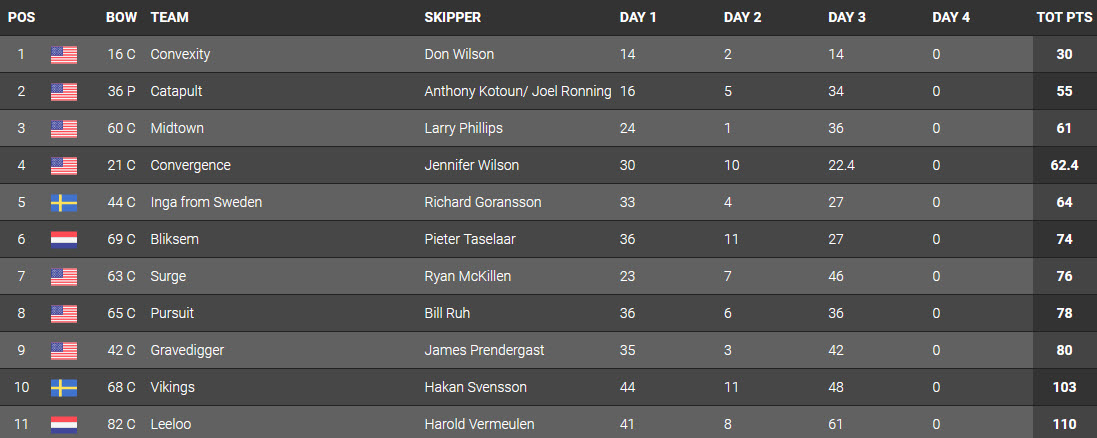Viewport: 1097px width, 438px height.
Task: Click the Dutch flag in Leeloo's row
Action: tap(64, 424)
